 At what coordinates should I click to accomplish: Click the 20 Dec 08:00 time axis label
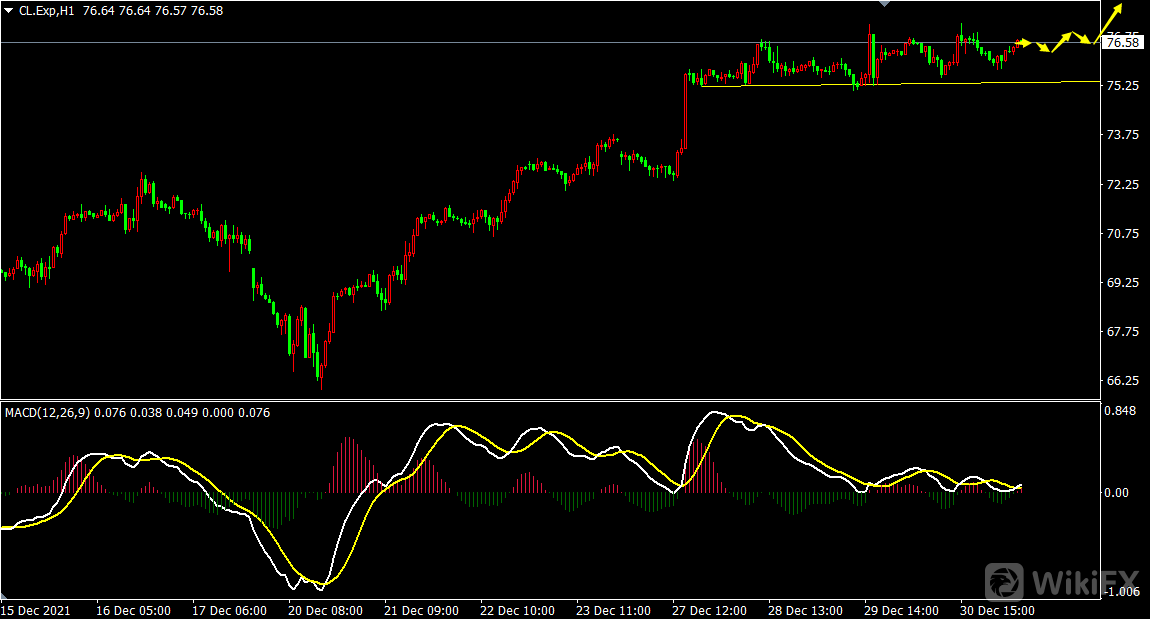(325, 609)
